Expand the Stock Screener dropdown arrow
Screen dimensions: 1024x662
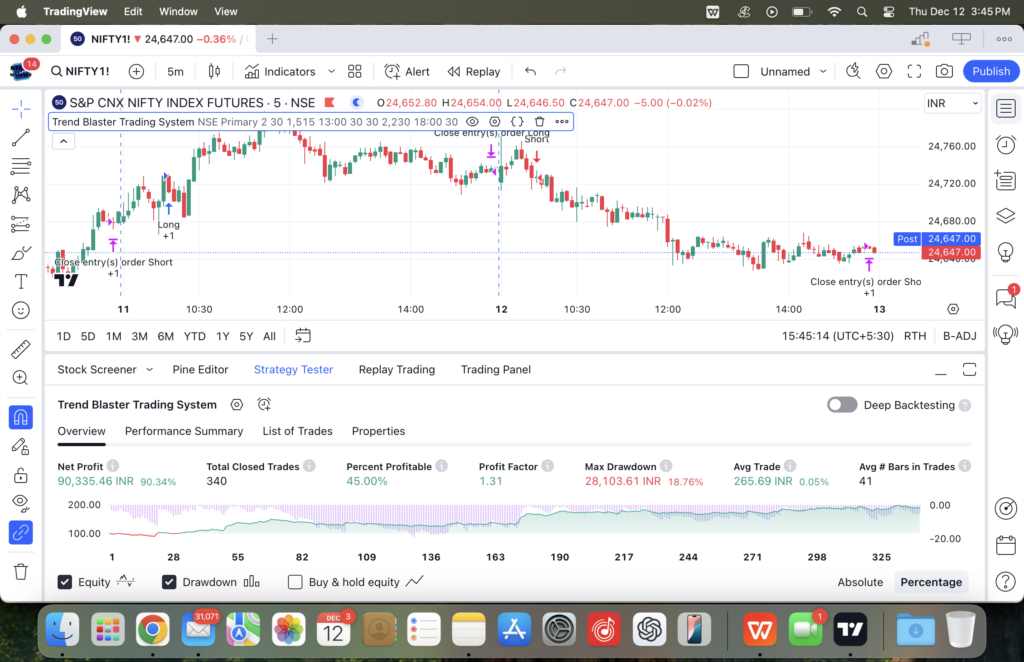pos(150,370)
